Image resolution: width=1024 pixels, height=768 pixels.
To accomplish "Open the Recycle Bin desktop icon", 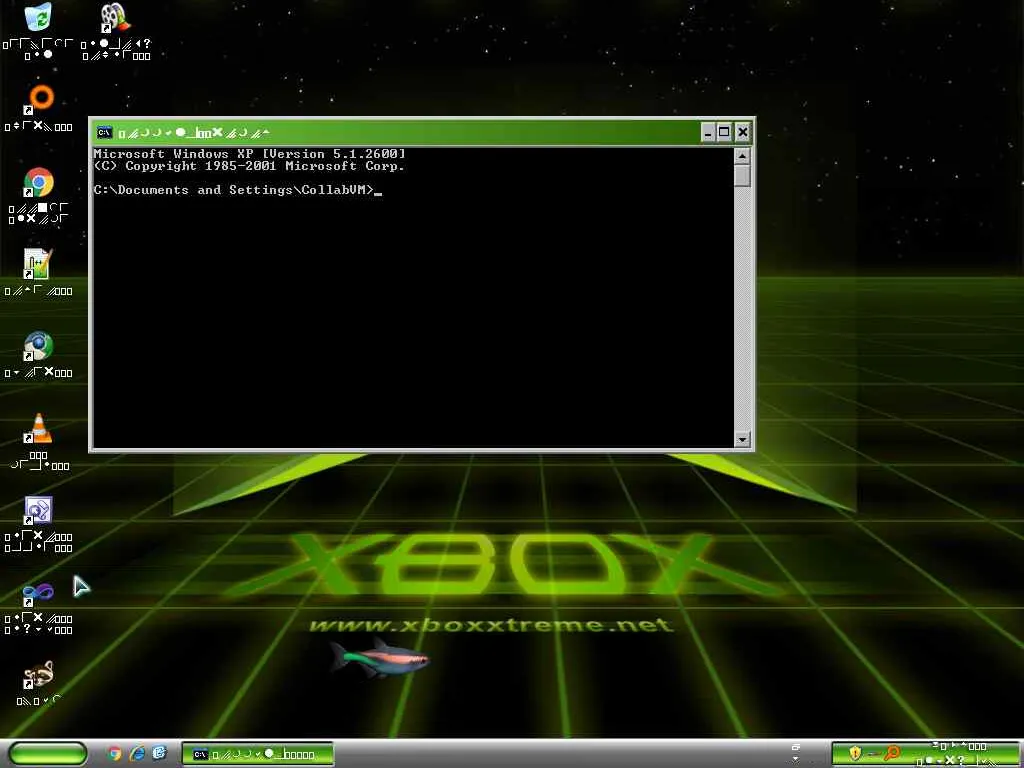I will click(x=38, y=17).
